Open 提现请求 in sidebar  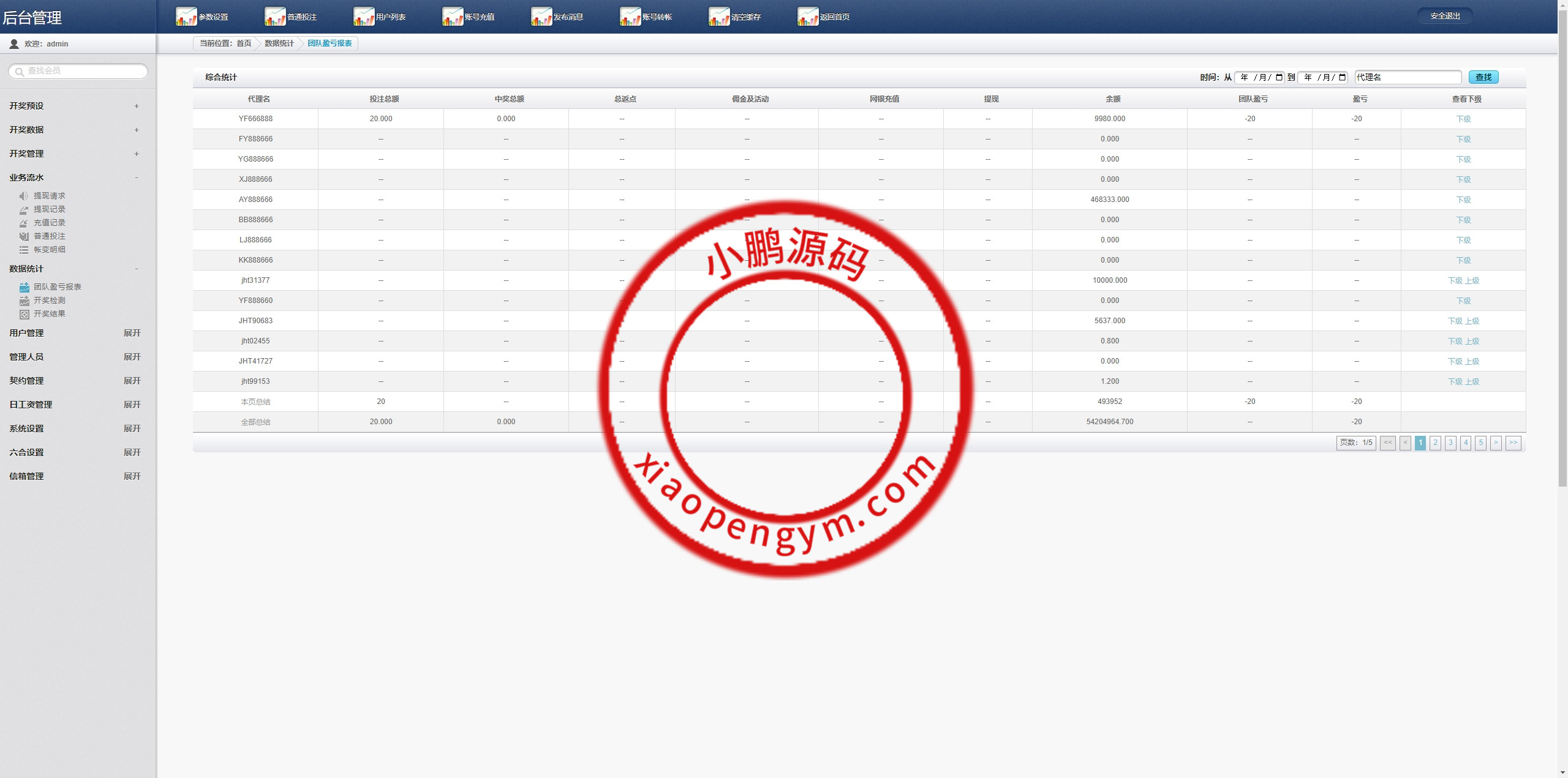tap(50, 196)
